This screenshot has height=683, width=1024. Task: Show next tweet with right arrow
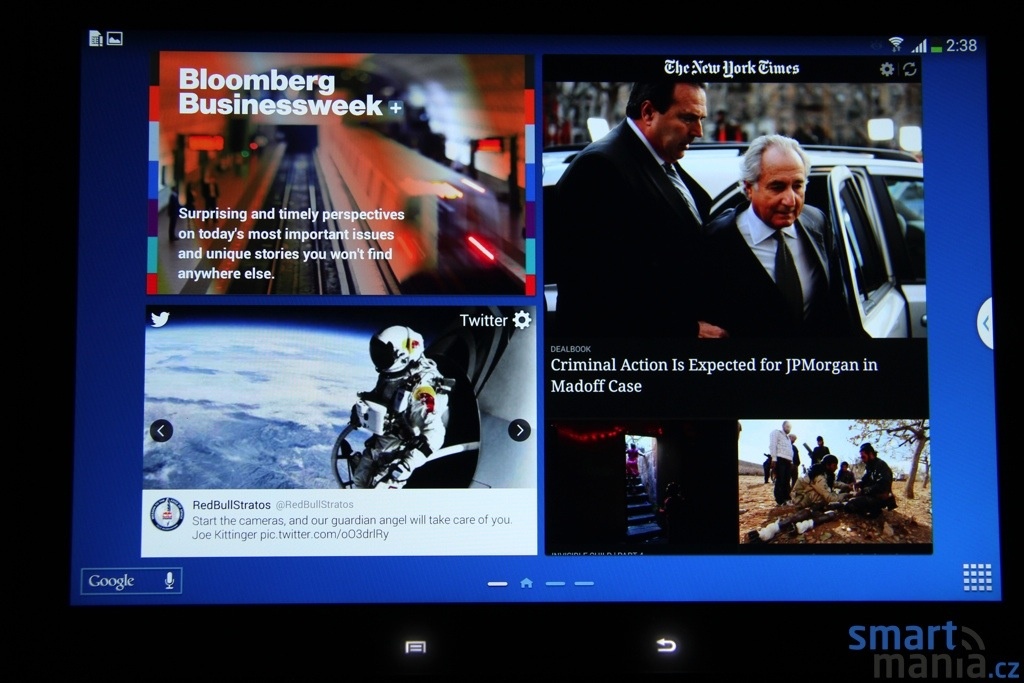point(519,430)
